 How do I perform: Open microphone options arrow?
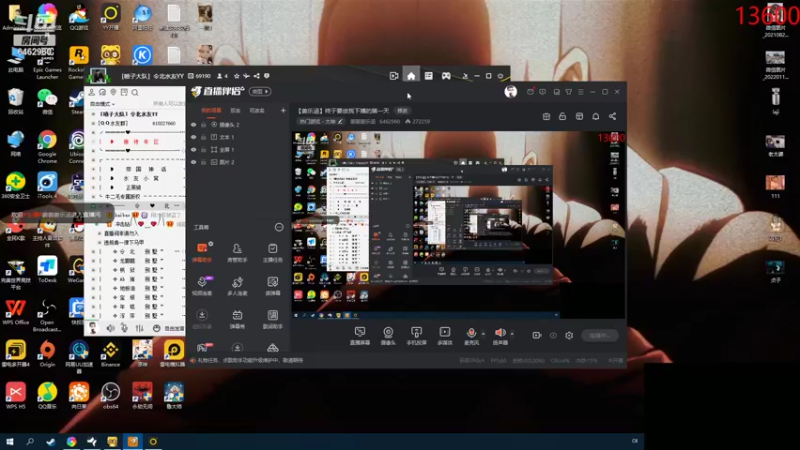483,334
